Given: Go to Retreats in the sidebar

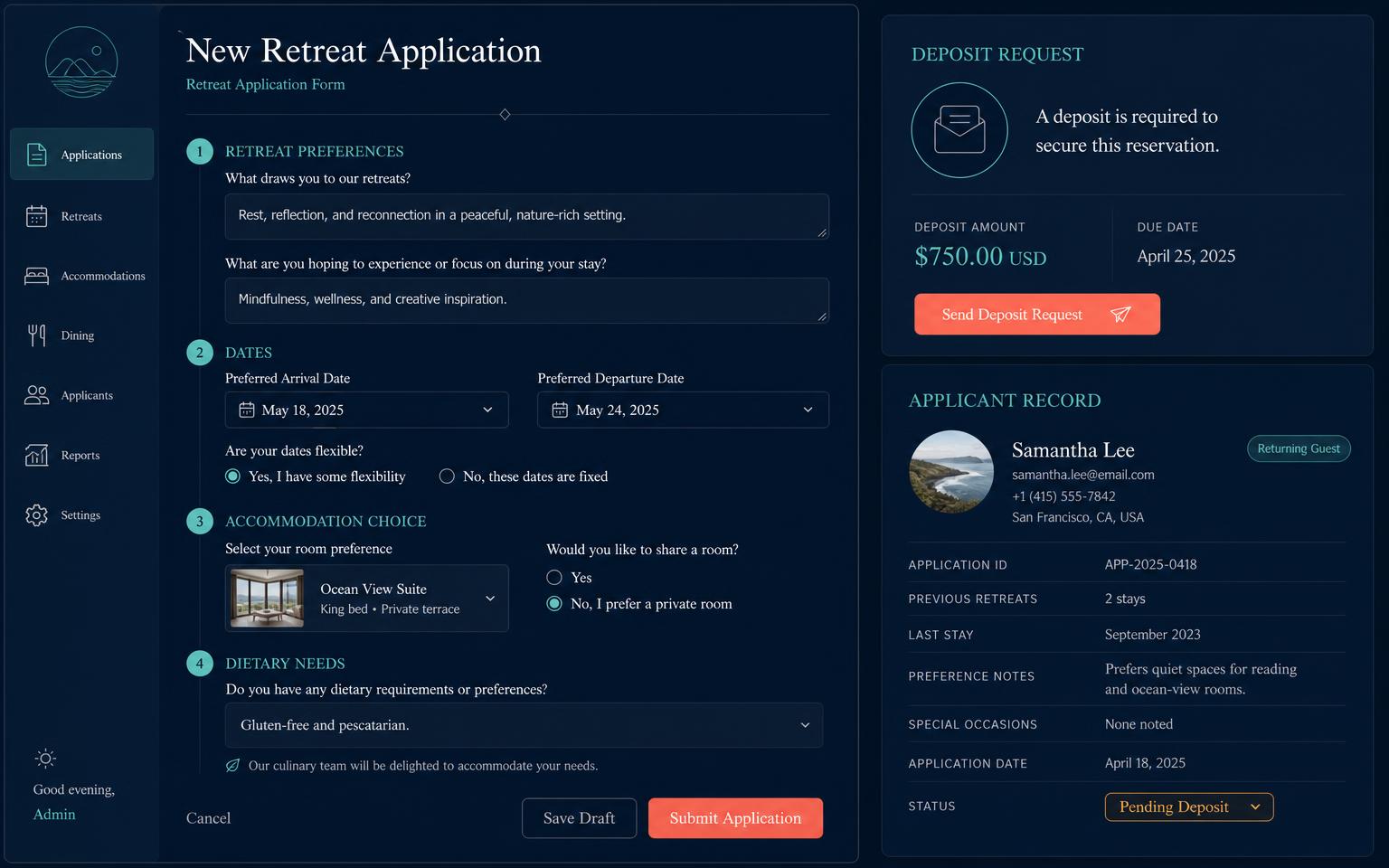Looking at the screenshot, I should click(x=81, y=216).
